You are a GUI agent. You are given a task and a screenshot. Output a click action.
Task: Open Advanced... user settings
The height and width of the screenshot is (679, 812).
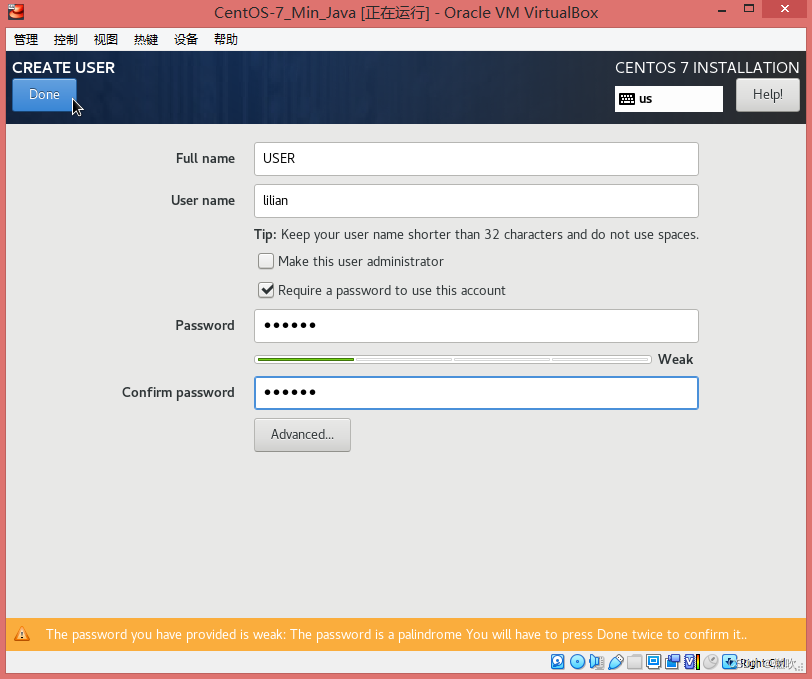[x=302, y=435]
